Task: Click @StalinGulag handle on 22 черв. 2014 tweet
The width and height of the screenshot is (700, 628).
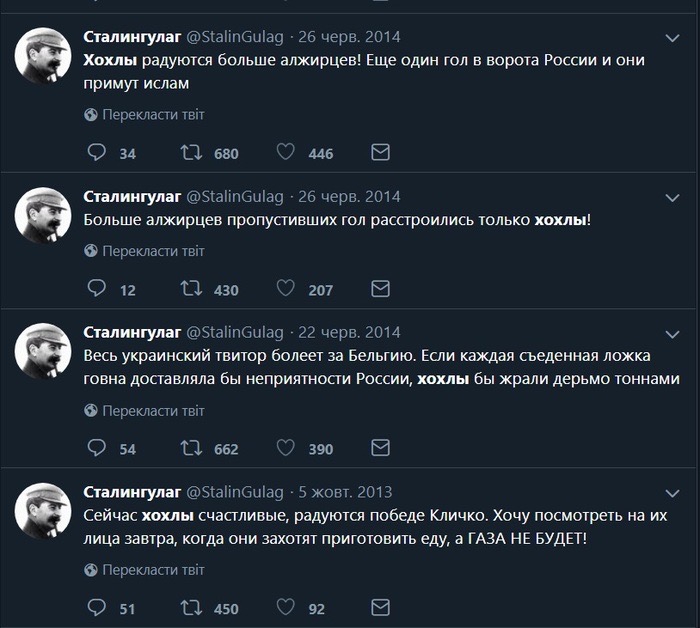Action: [x=235, y=332]
